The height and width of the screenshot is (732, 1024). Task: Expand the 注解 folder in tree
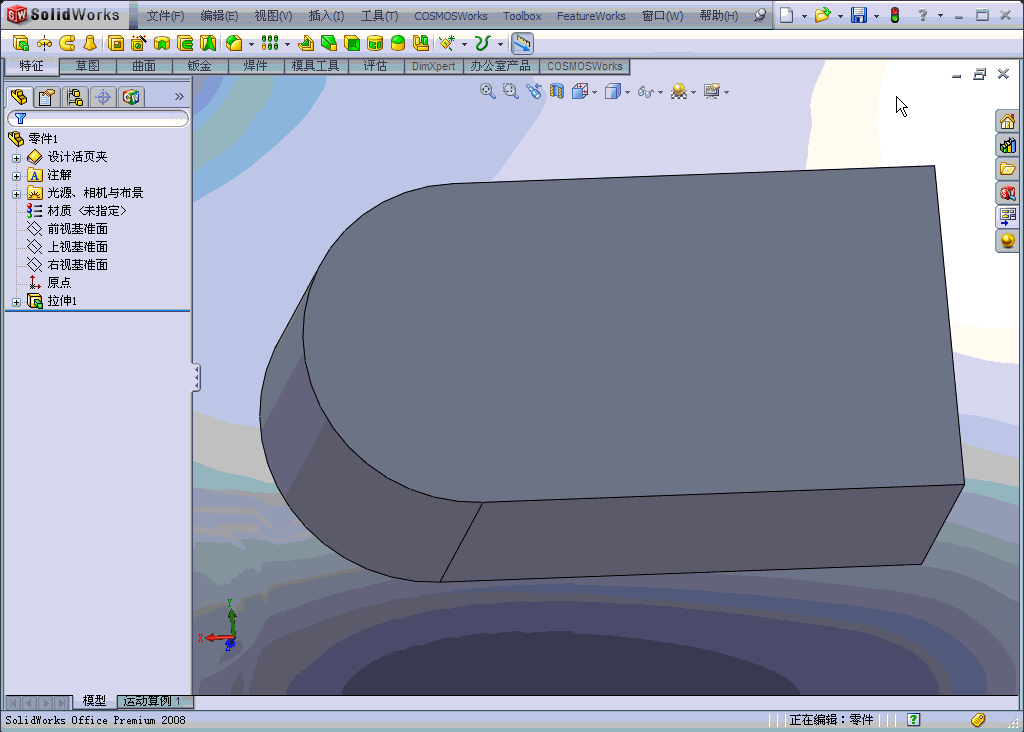point(16,175)
